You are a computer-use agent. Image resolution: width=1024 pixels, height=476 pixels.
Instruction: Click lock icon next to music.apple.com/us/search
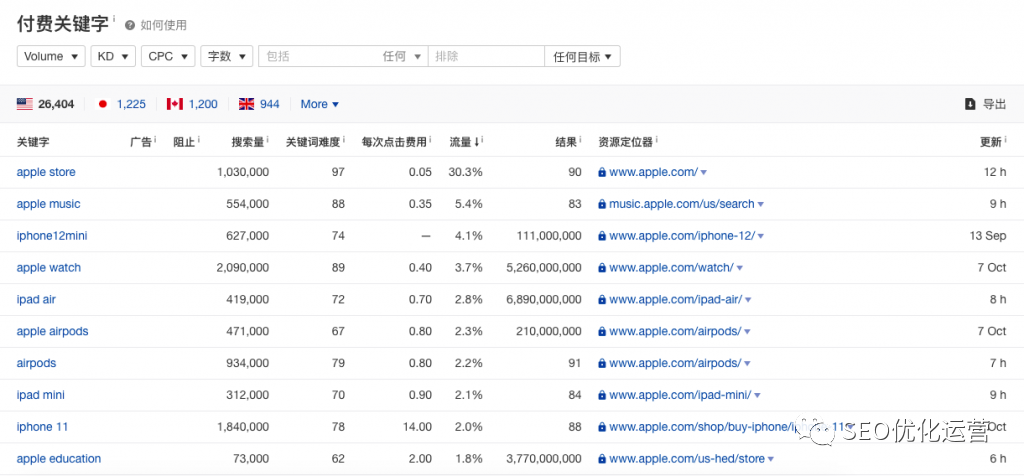[602, 204]
